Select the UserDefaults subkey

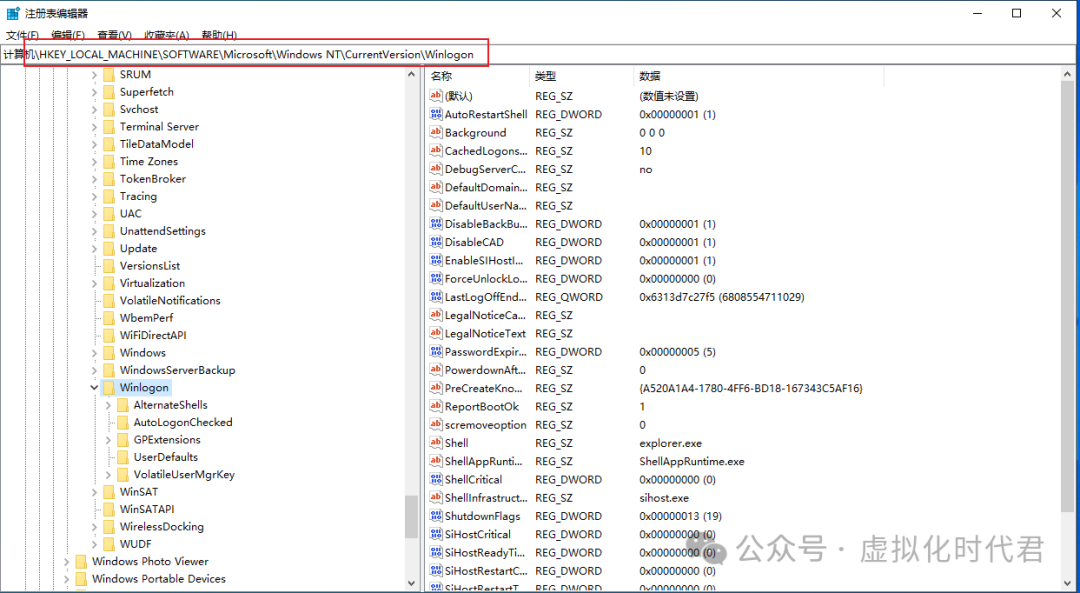click(x=165, y=457)
